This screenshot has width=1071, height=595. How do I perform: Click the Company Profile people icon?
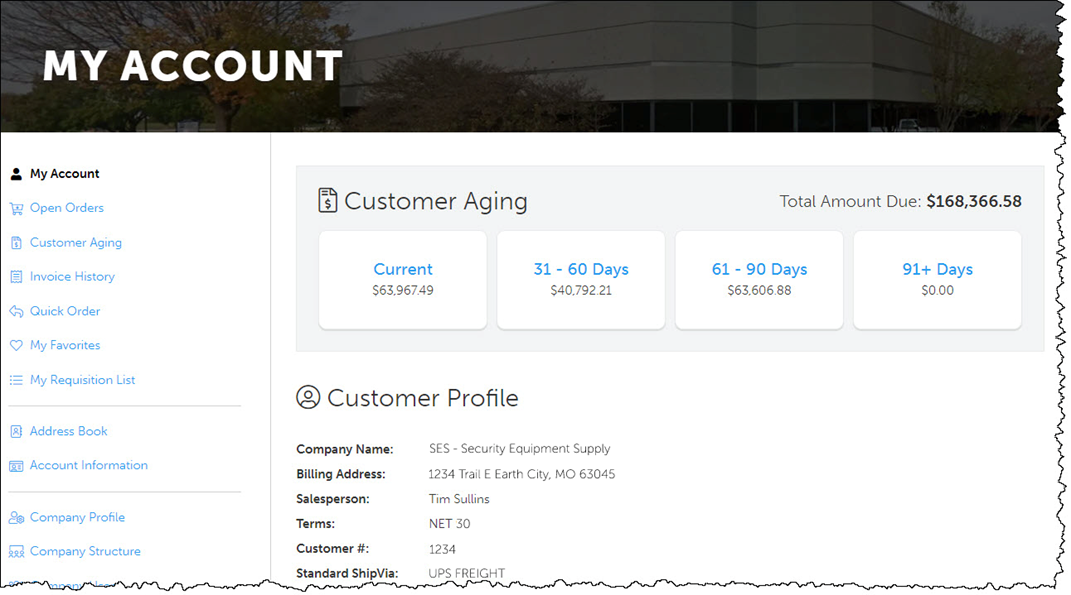(x=14, y=517)
